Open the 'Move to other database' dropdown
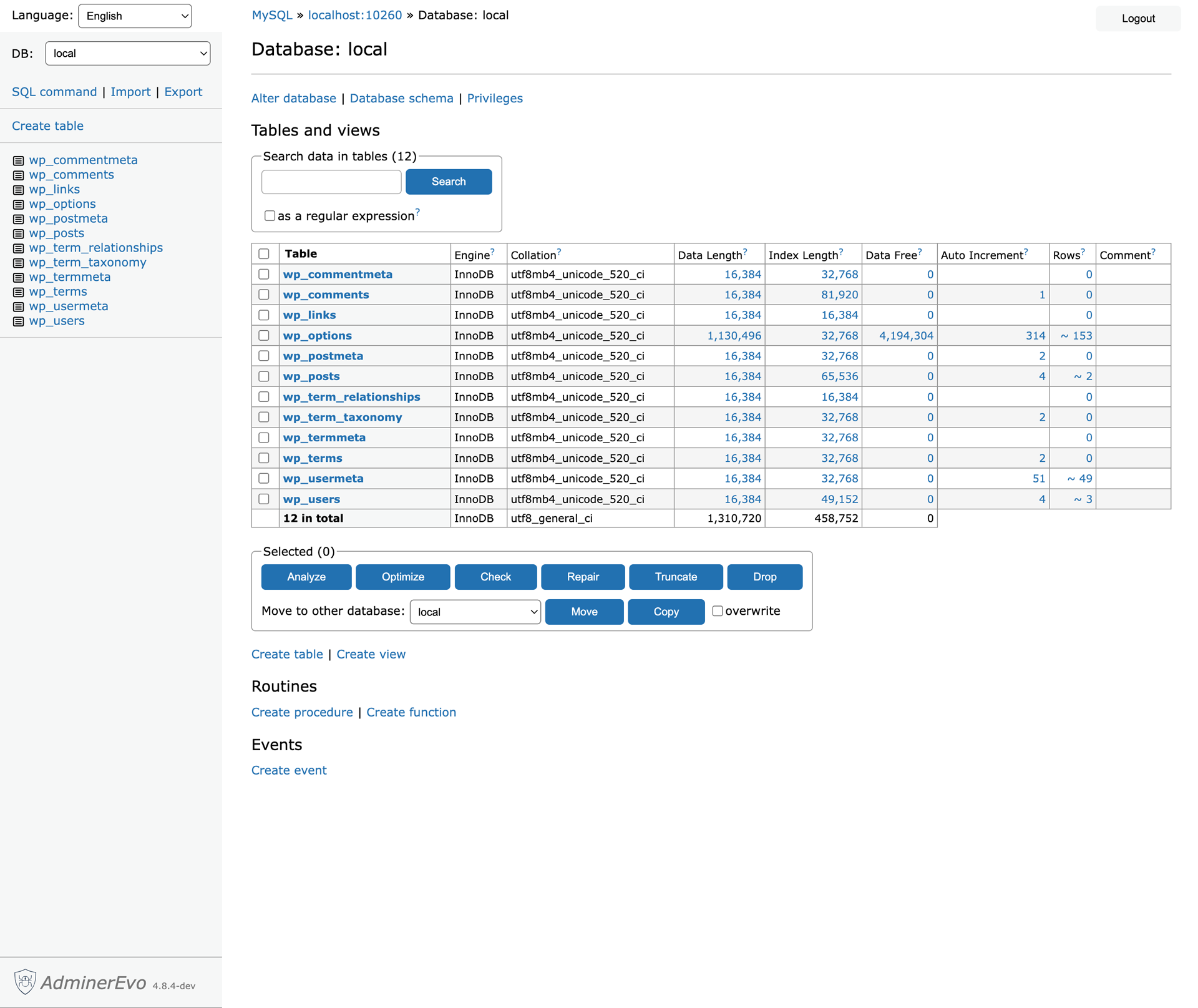Viewport: 1198px width, 1008px height. 475,612
